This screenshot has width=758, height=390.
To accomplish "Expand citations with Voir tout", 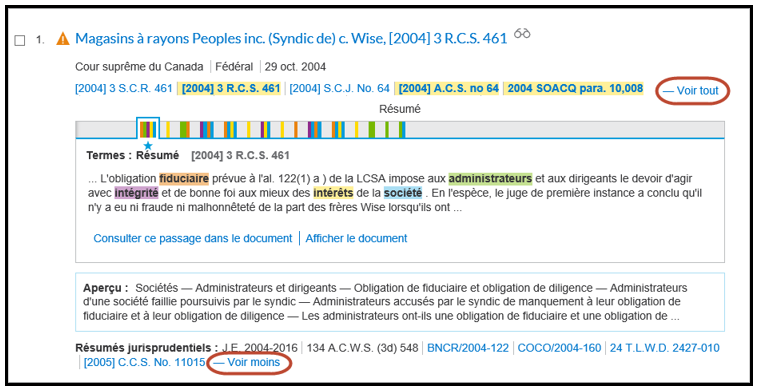I will tap(691, 91).
